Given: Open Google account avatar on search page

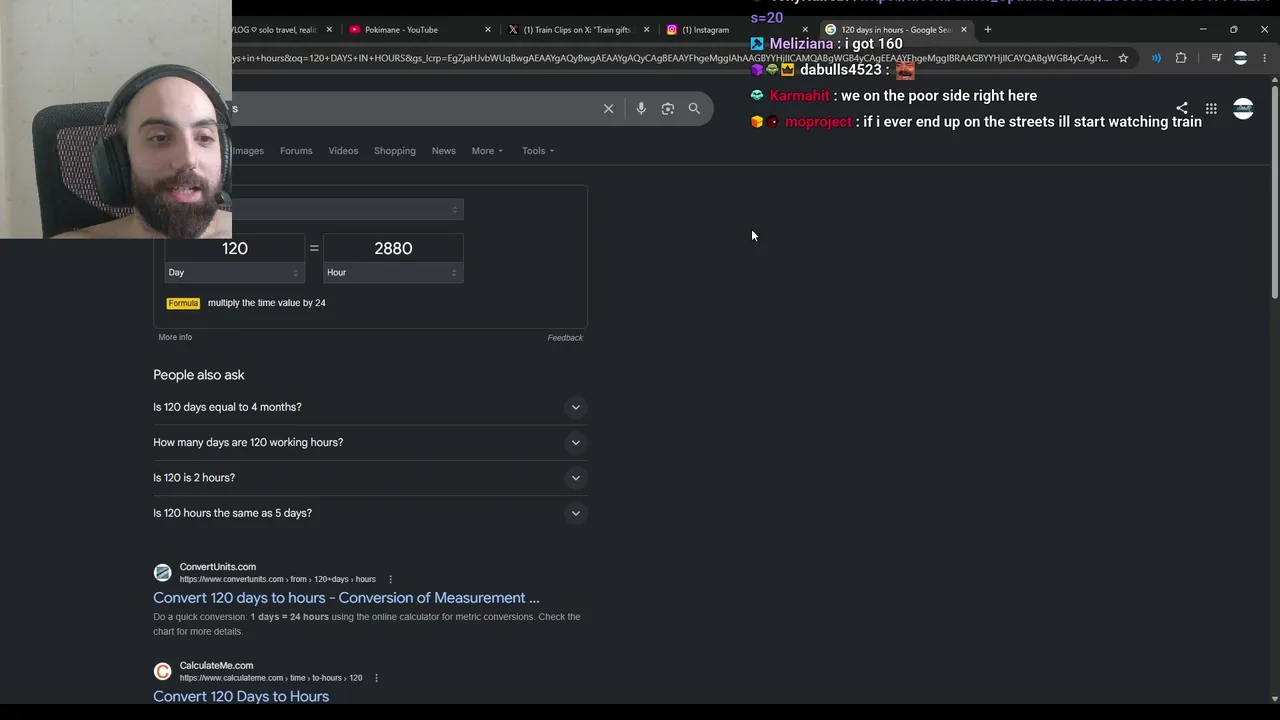Looking at the screenshot, I should coord(1243,108).
